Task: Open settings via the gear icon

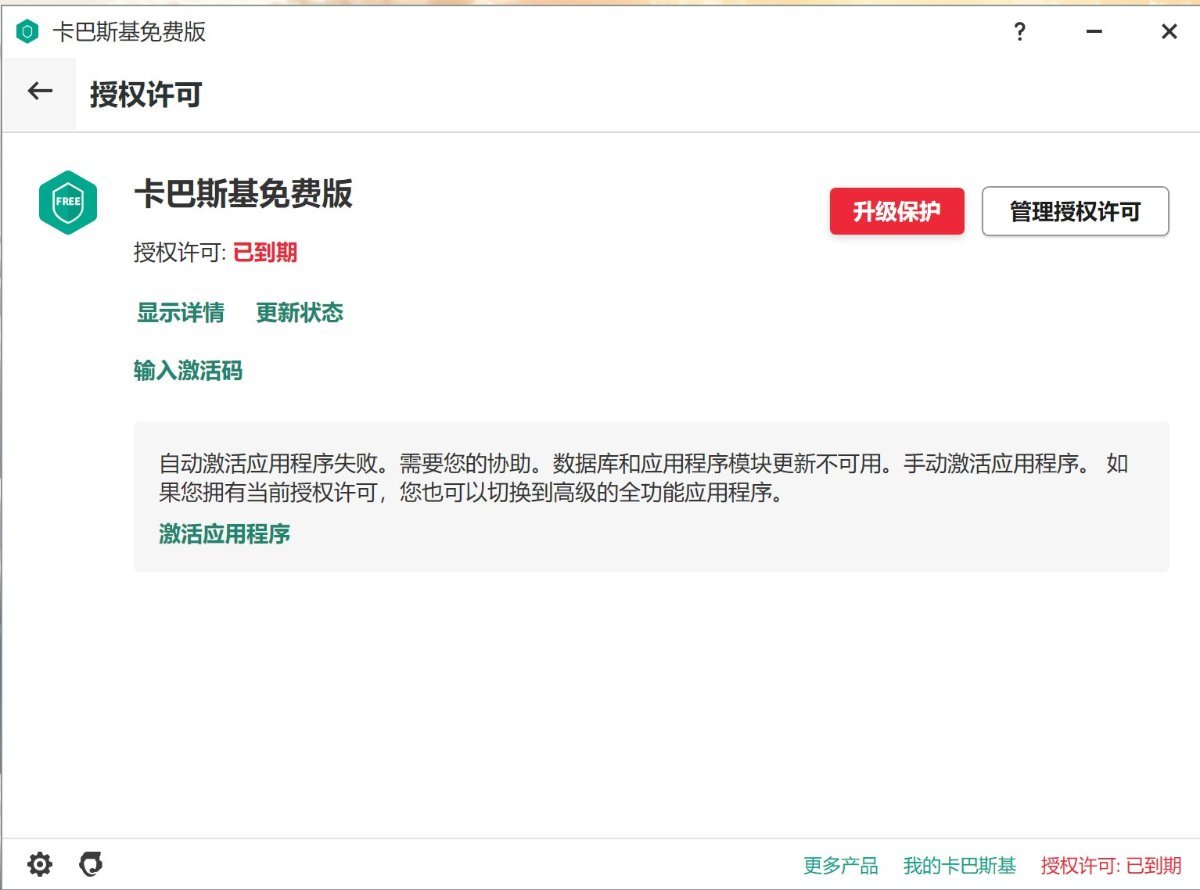Action: click(x=39, y=864)
